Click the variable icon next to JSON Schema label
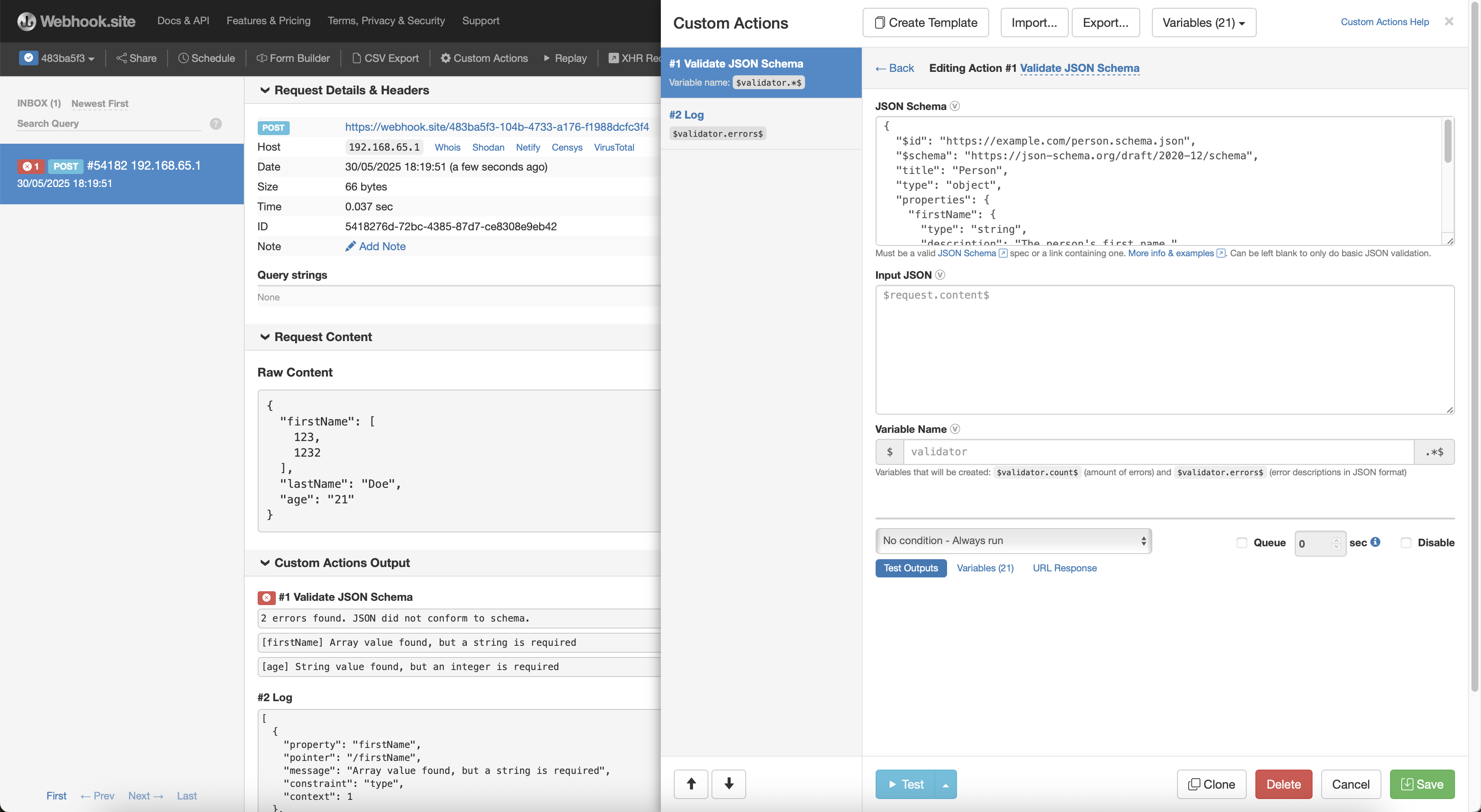 pyautogui.click(x=954, y=106)
